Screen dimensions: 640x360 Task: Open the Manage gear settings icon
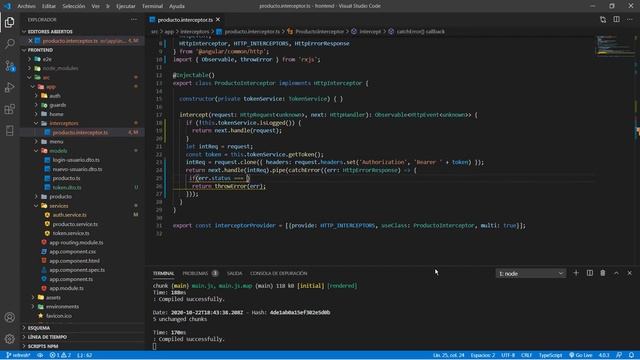point(9,338)
